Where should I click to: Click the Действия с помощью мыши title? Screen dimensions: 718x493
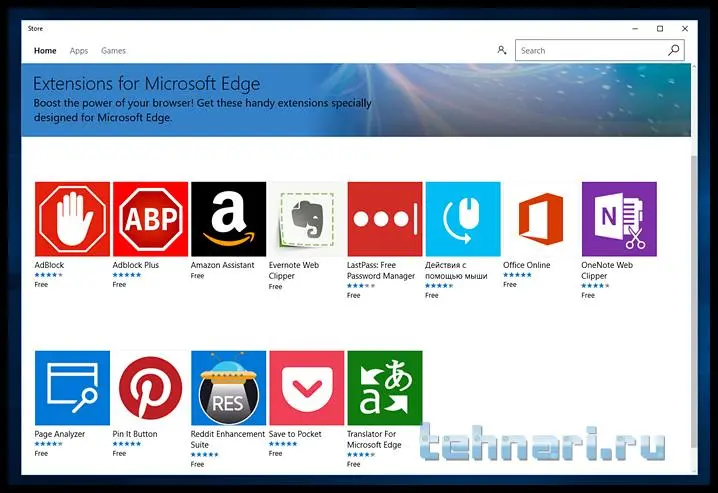[x=456, y=271]
